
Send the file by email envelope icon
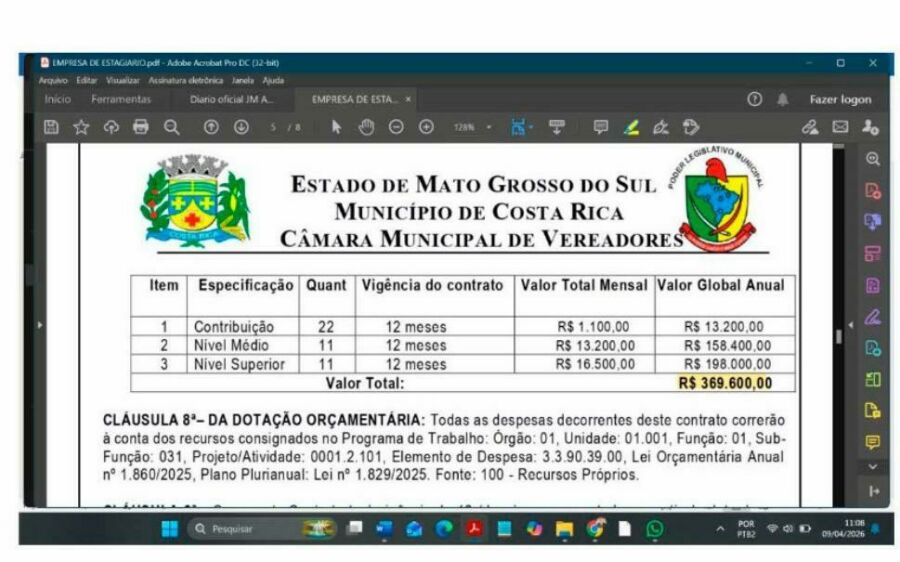[840, 127]
